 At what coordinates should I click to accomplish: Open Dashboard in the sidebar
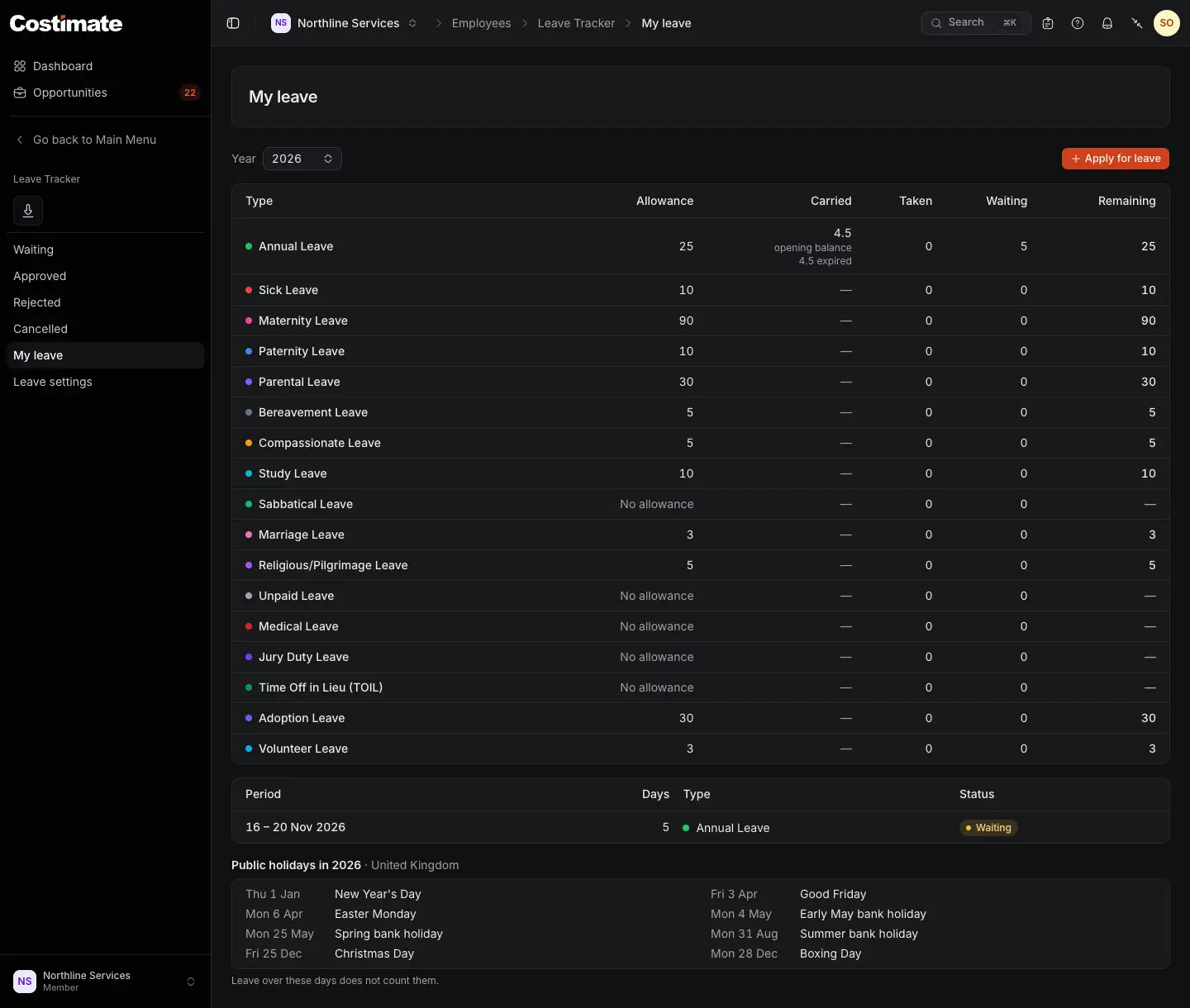(x=105, y=66)
